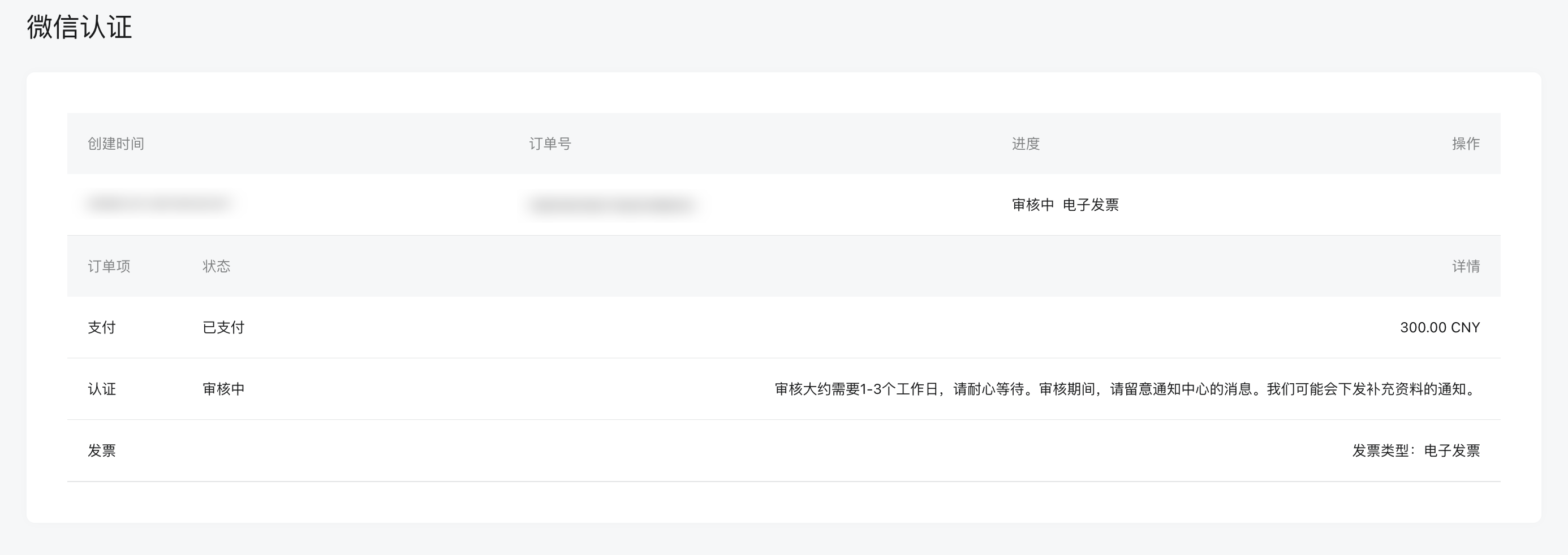Click the 订单项 sub-table header
Viewport: 1568px width, 555px height.
coord(111,266)
